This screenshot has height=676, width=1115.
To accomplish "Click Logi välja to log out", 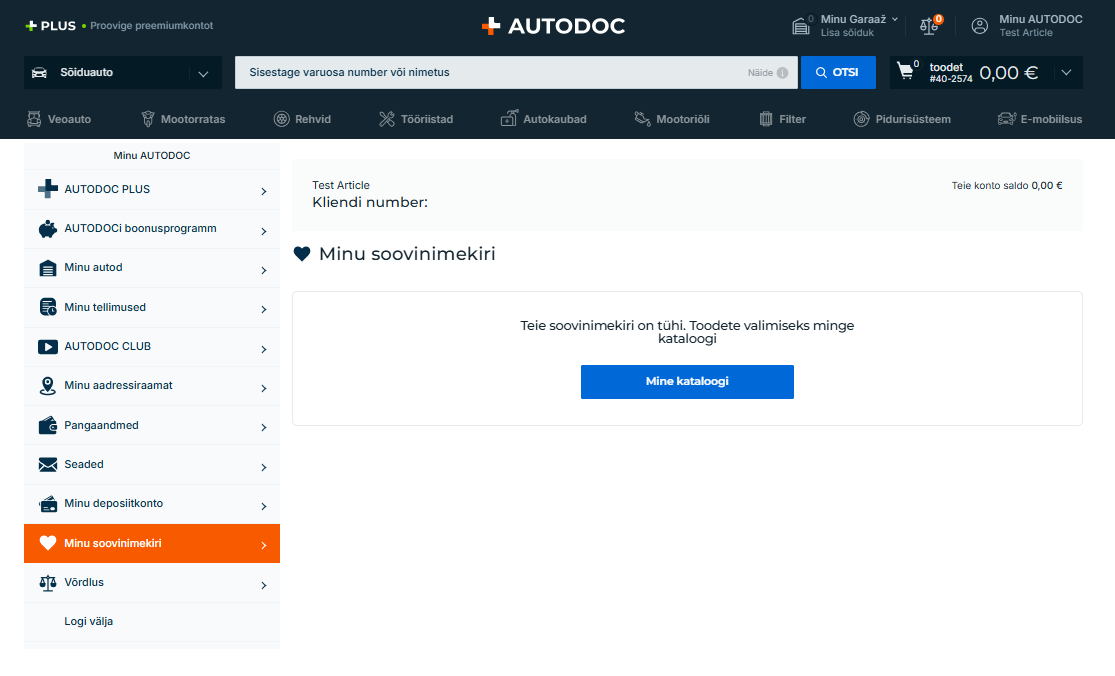I will [x=88, y=621].
